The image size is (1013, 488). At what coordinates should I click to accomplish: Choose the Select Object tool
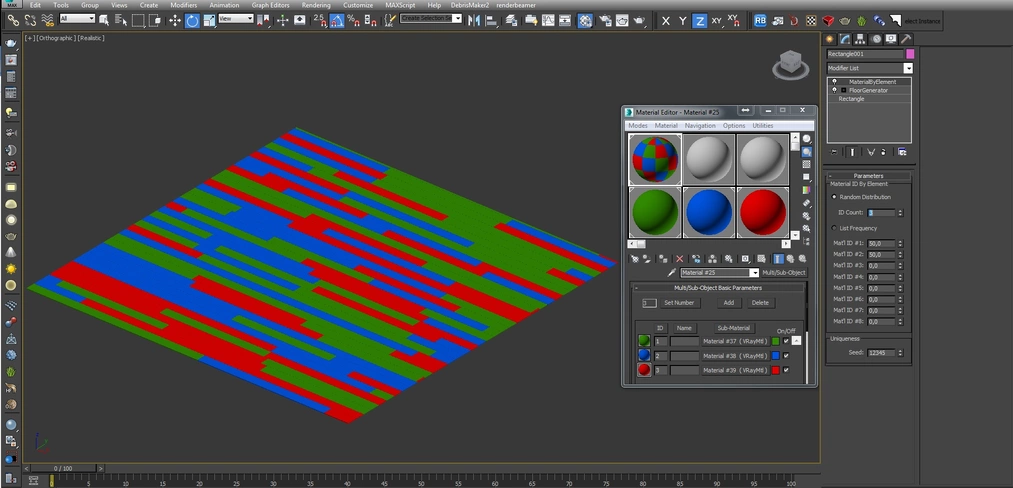104,21
